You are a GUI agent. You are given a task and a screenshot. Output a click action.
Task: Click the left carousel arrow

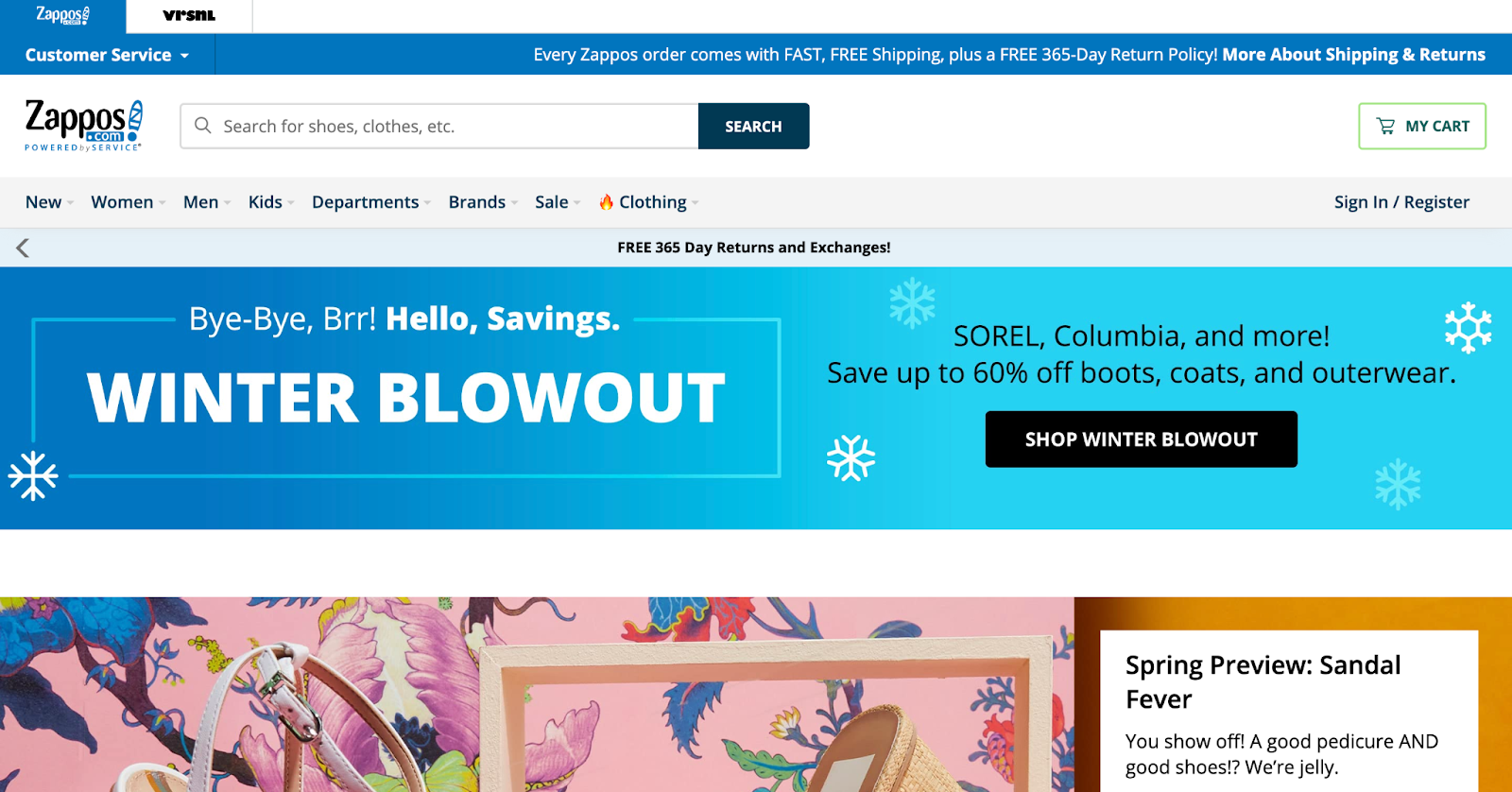click(x=21, y=247)
